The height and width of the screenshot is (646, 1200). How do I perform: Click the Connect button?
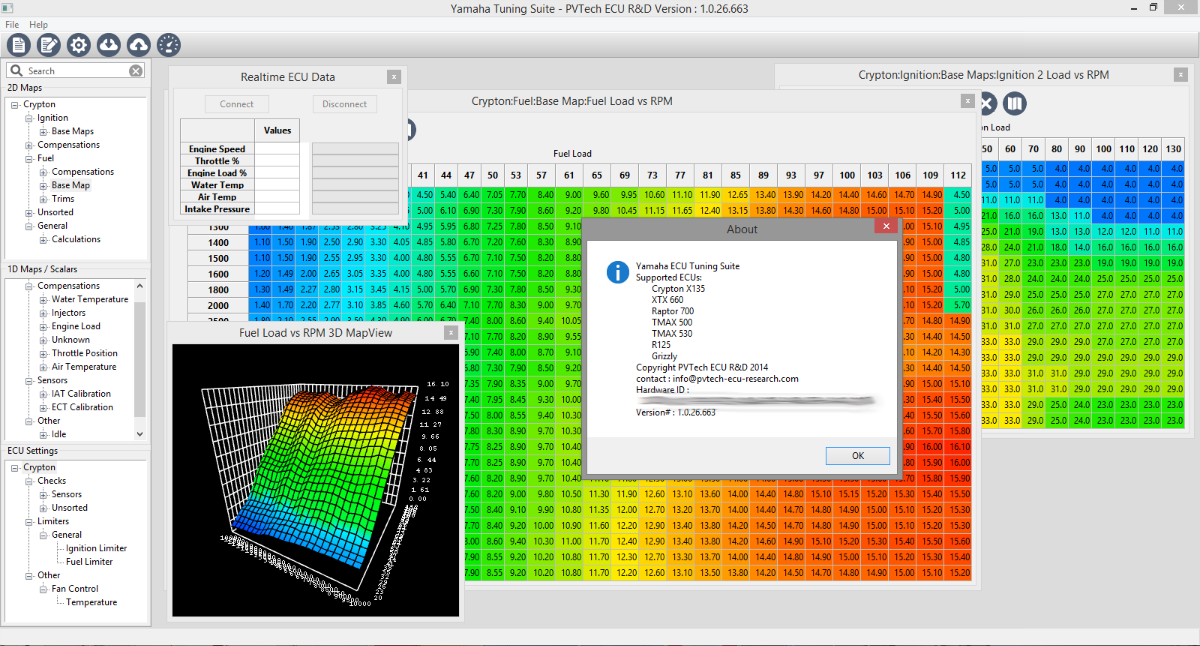237,104
